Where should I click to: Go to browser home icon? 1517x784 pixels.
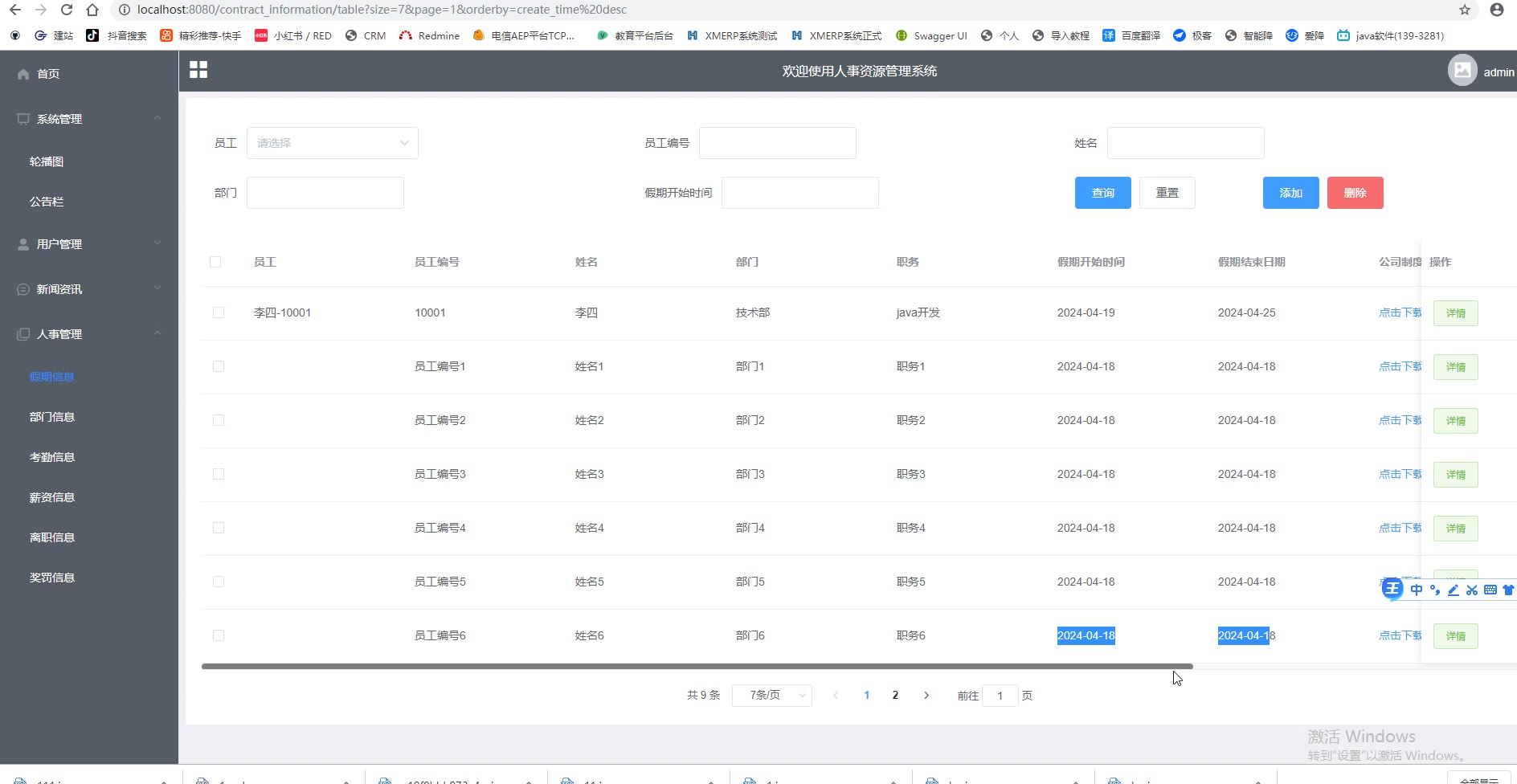point(92,10)
